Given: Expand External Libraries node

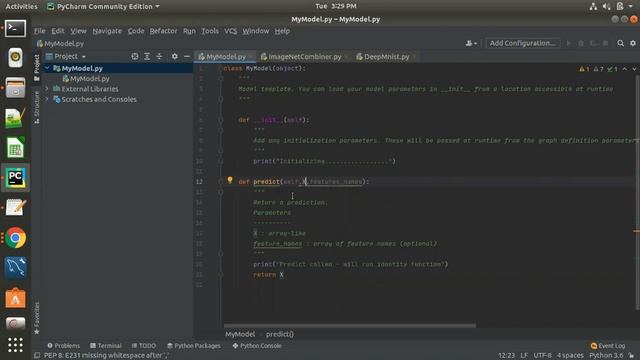Looking at the screenshot, I should (47, 89).
